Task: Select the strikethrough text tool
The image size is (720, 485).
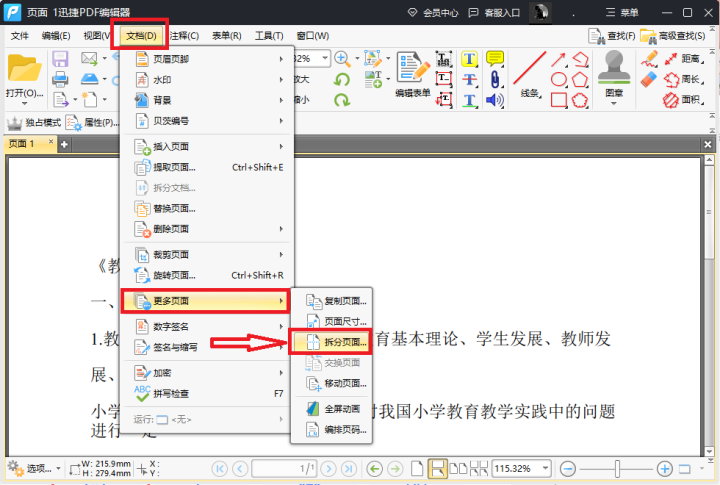Action: click(x=469, y=79)
